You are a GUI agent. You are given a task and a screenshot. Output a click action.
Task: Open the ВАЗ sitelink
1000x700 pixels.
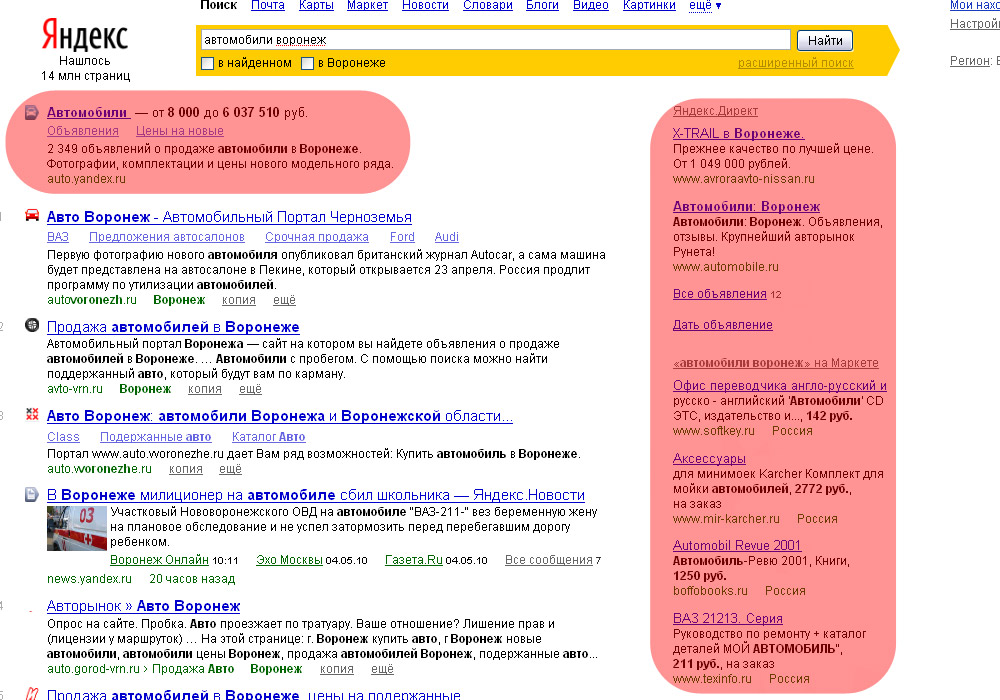(58, 237)
